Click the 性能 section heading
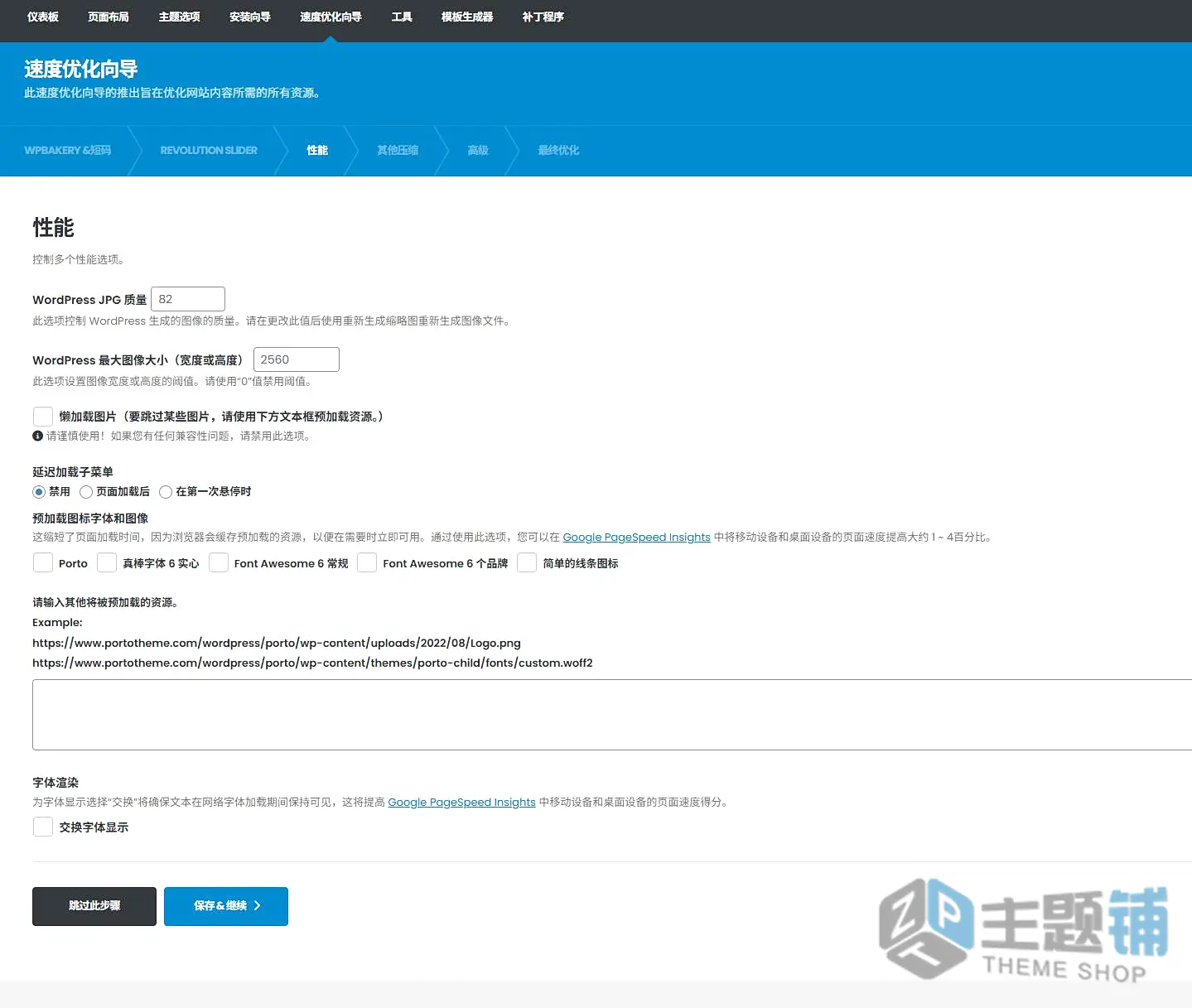Viewport: 1192px width, 1008px height. pyautogui.click(x=53, y=227)
